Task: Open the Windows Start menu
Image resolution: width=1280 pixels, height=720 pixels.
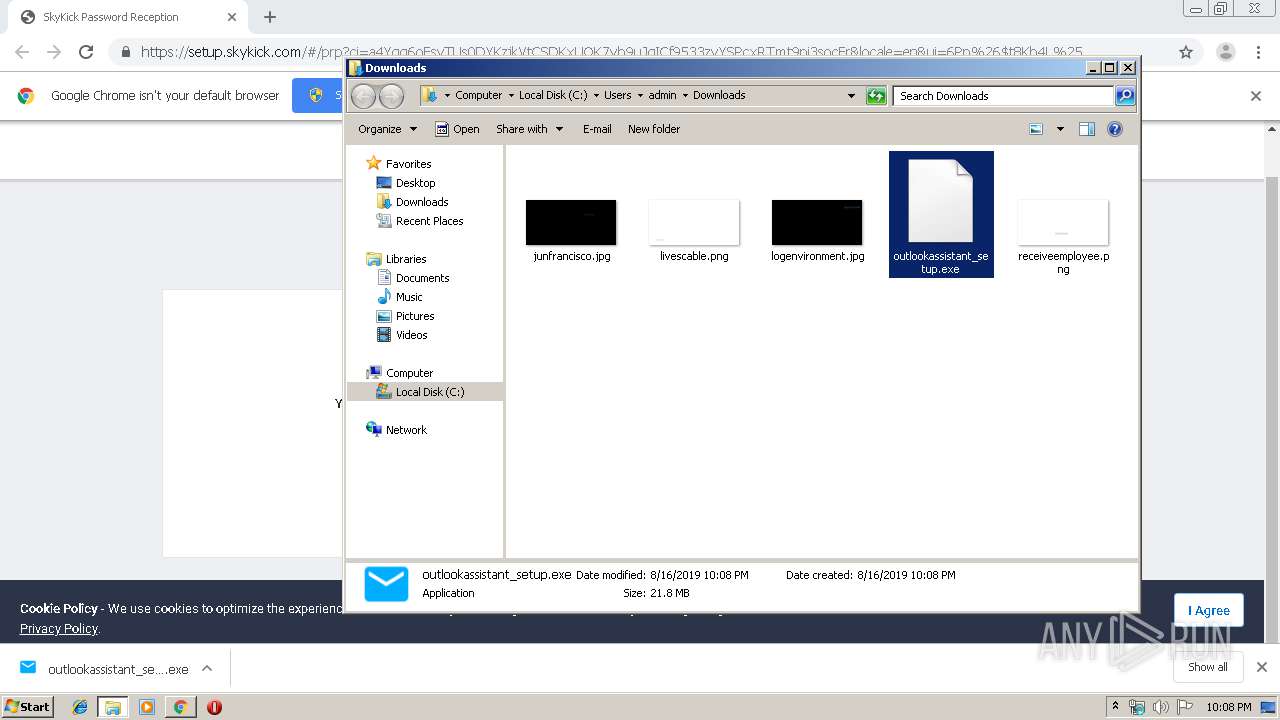Action: point(28,706)
